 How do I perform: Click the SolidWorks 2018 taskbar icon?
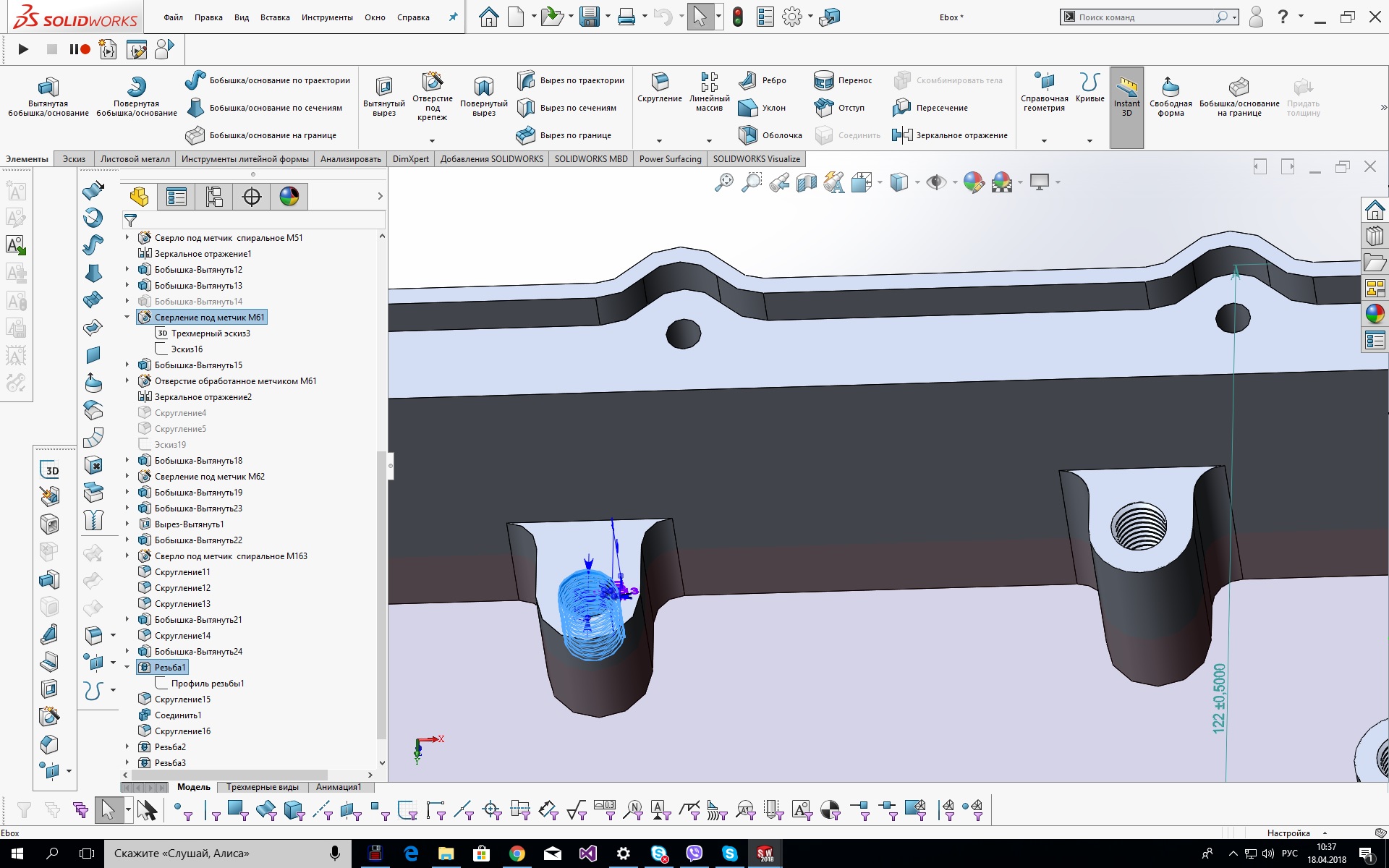coord(765,854)
